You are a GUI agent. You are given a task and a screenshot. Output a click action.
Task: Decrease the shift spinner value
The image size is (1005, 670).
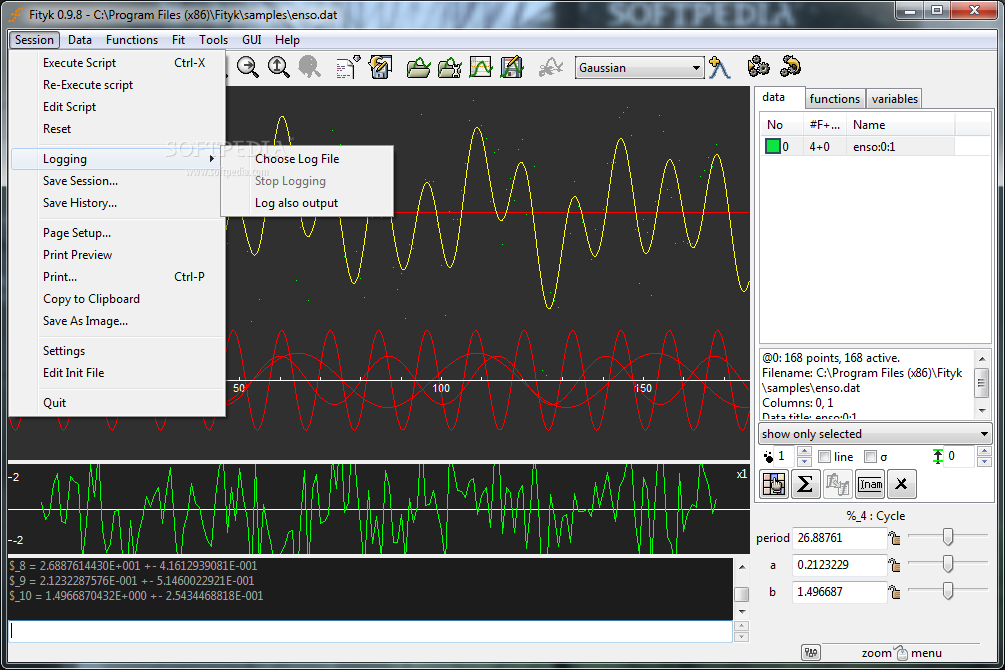click(x=984, y=462)
